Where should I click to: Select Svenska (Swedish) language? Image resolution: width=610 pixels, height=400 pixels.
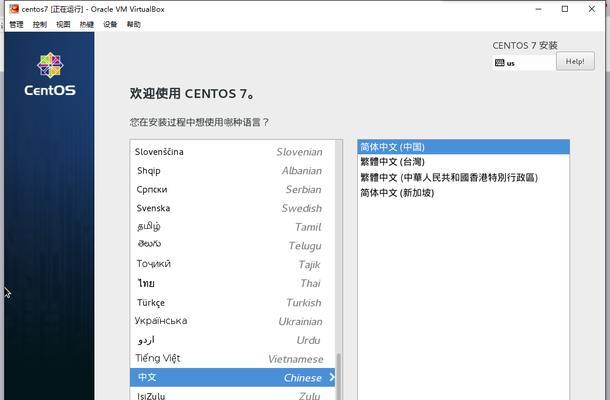pyautogui.click(x=232, y=208)
